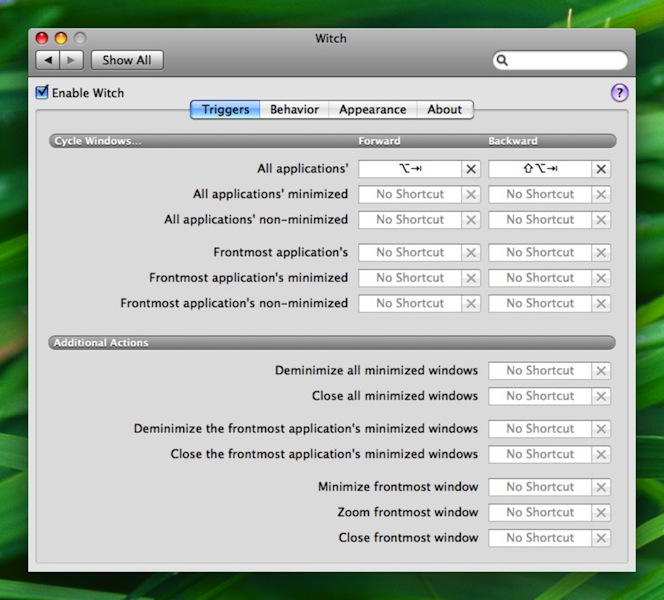Select the Triggers tab
Image resolution: width=664 pixels, height=600 pixels.
[x=226, y=110]
